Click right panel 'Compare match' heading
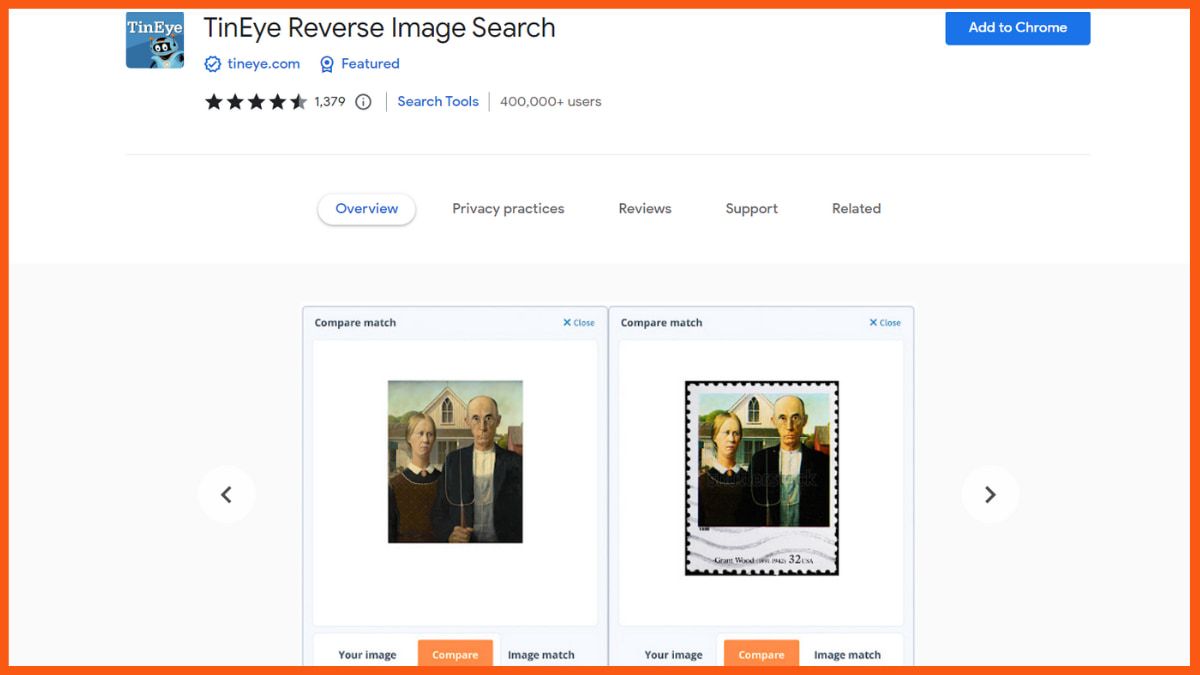The height and width of the screenshot is (675, 1200). 661,323
